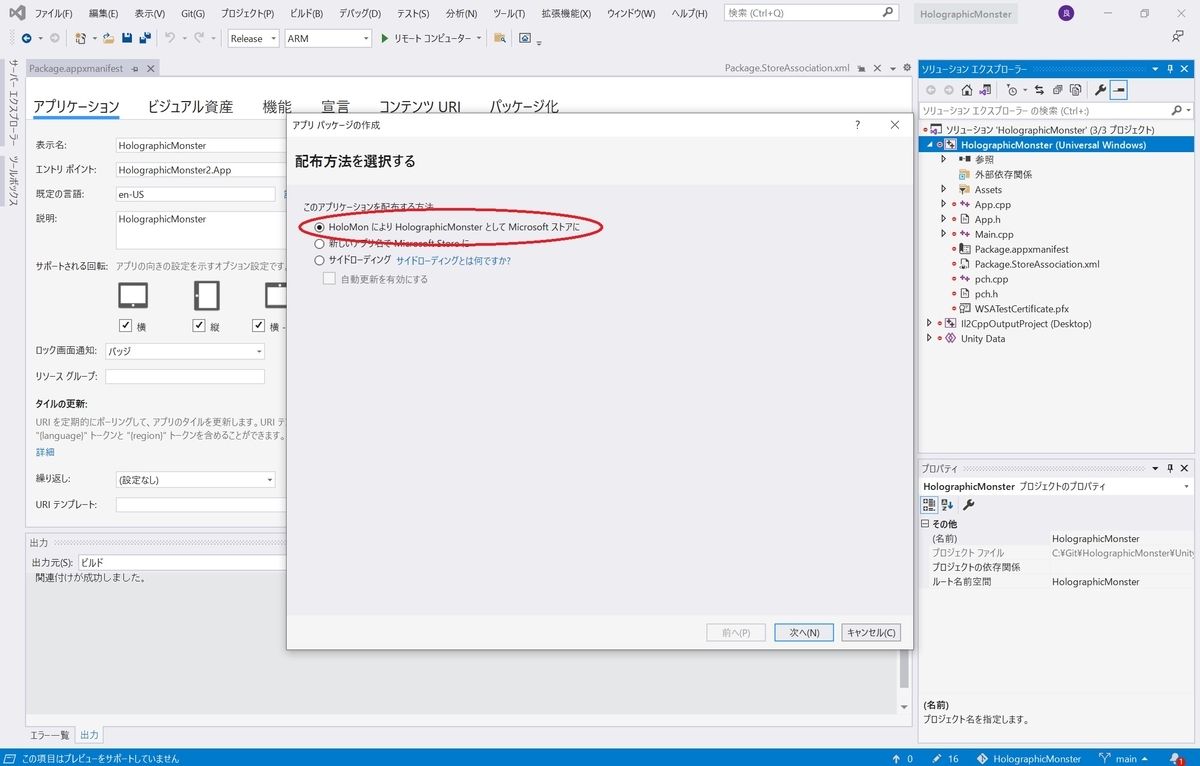The image size is (1200, 766).
Task: Click the Categorized icon in Properties panel
Action: [x=929, y=505]
